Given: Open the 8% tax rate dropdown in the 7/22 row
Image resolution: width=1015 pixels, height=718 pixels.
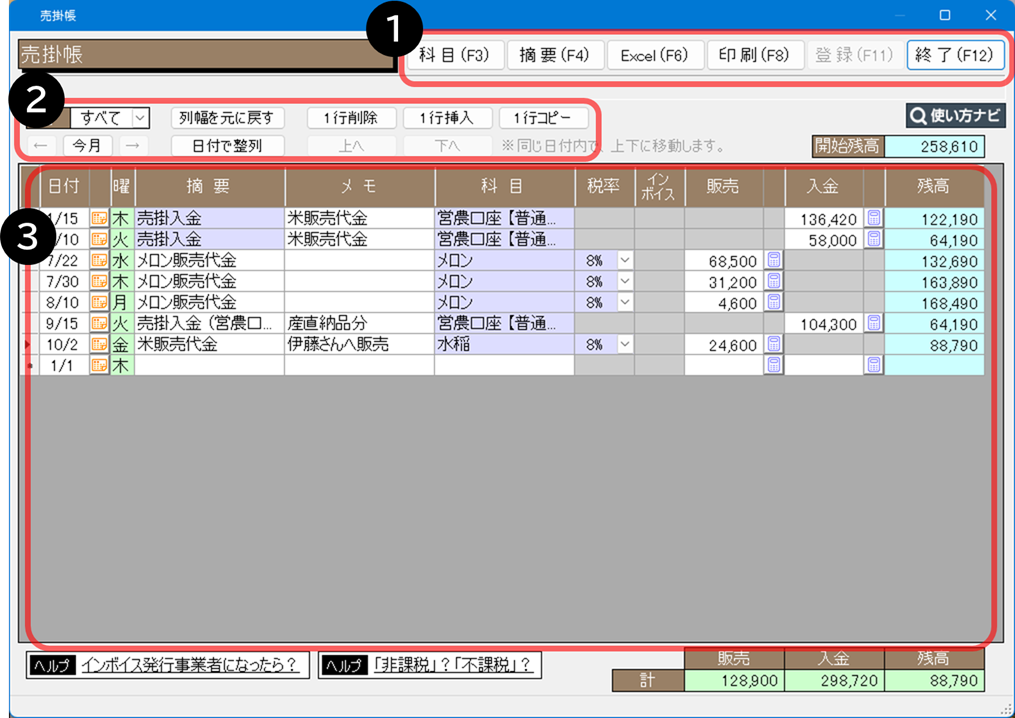Looking at the screenshot, I should 625,261.
